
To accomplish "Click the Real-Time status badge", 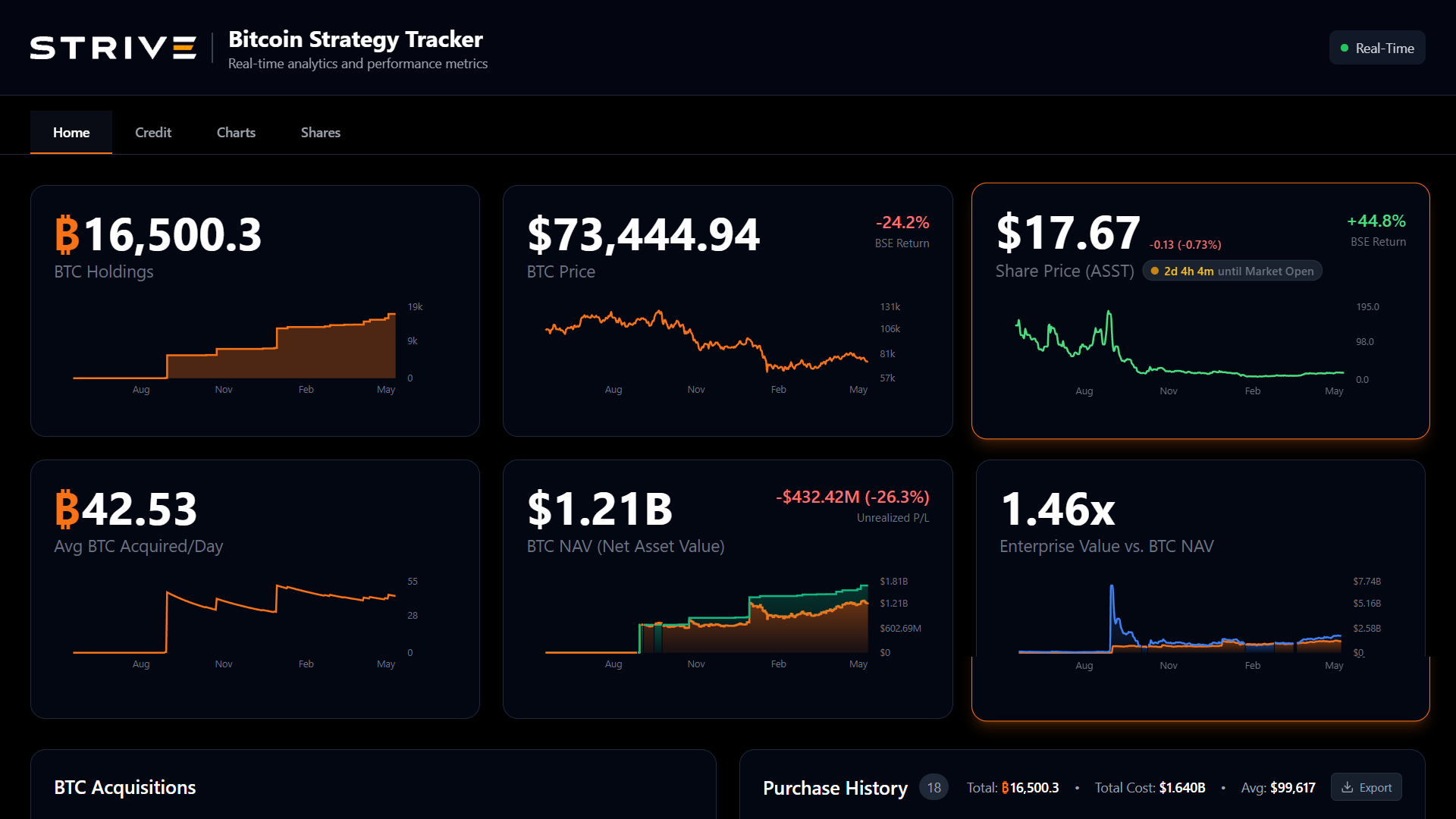I will click(1377, 48).
